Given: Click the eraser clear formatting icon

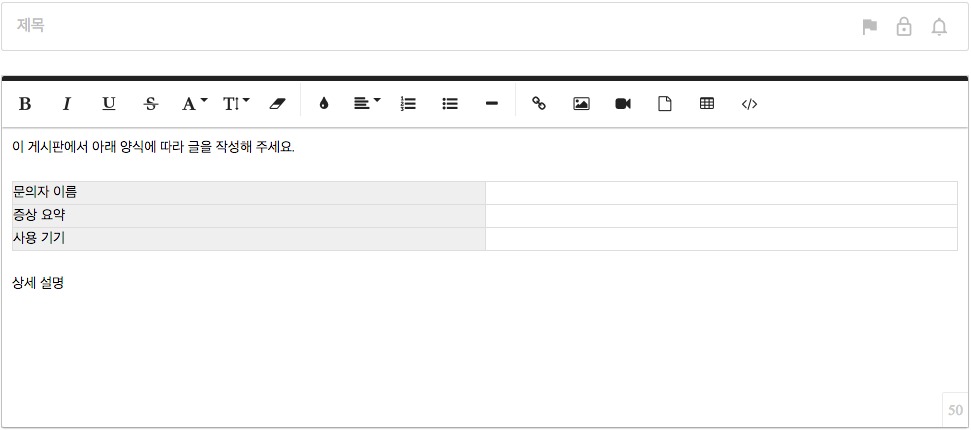Looking at the screenshot, I should tap(278, 104).
